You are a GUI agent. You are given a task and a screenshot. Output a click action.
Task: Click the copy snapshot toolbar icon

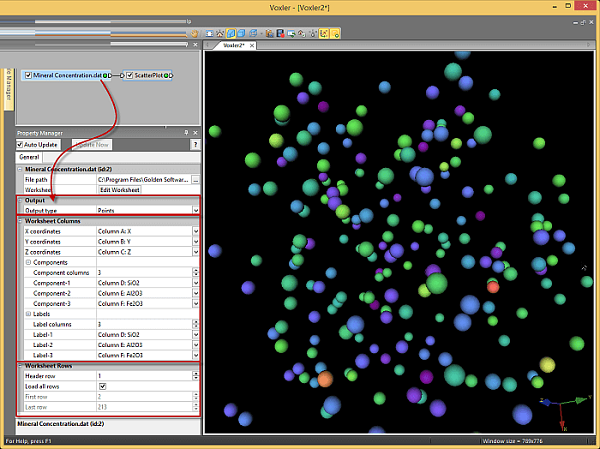[270, 34]
